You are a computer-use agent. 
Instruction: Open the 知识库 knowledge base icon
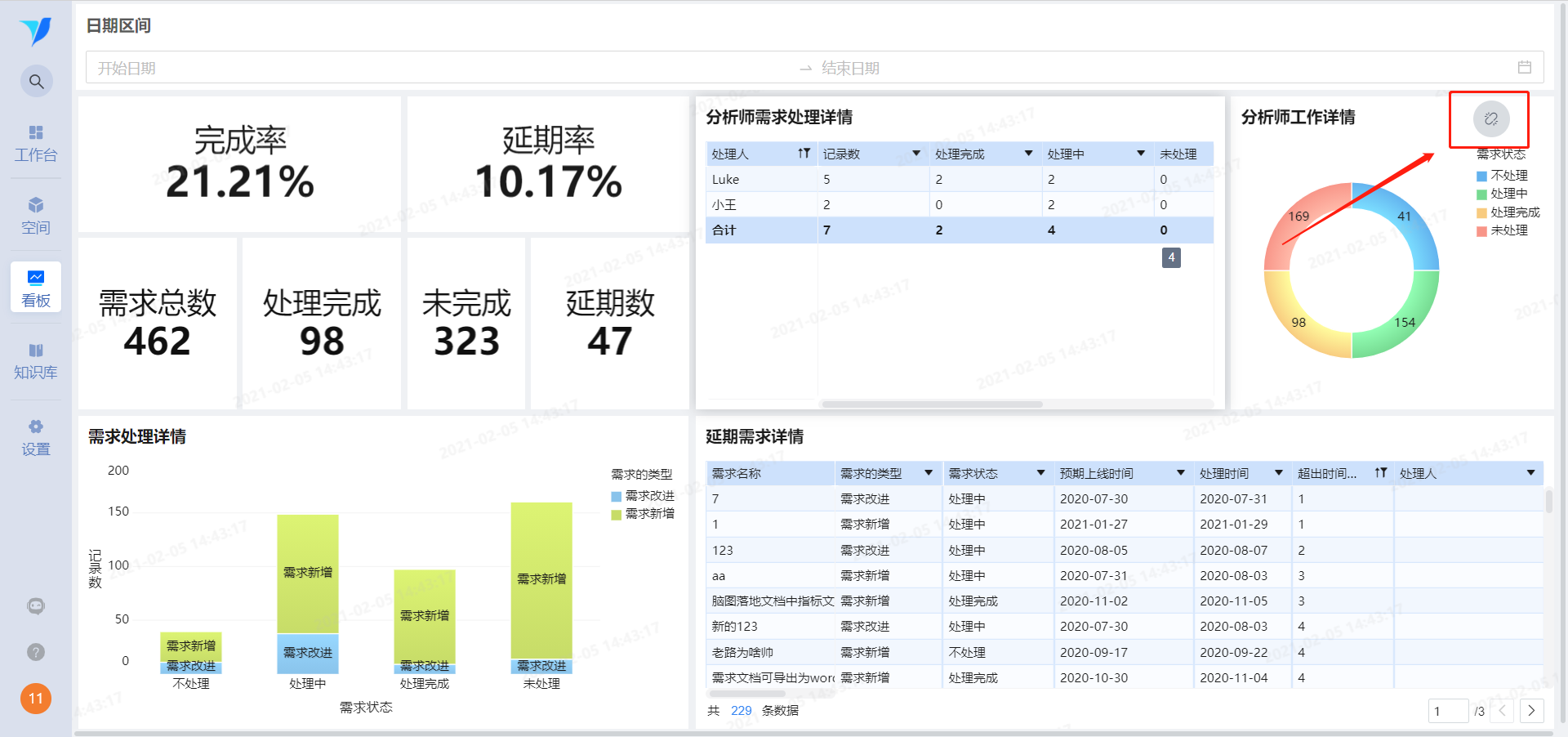click(x=36, y=361)
